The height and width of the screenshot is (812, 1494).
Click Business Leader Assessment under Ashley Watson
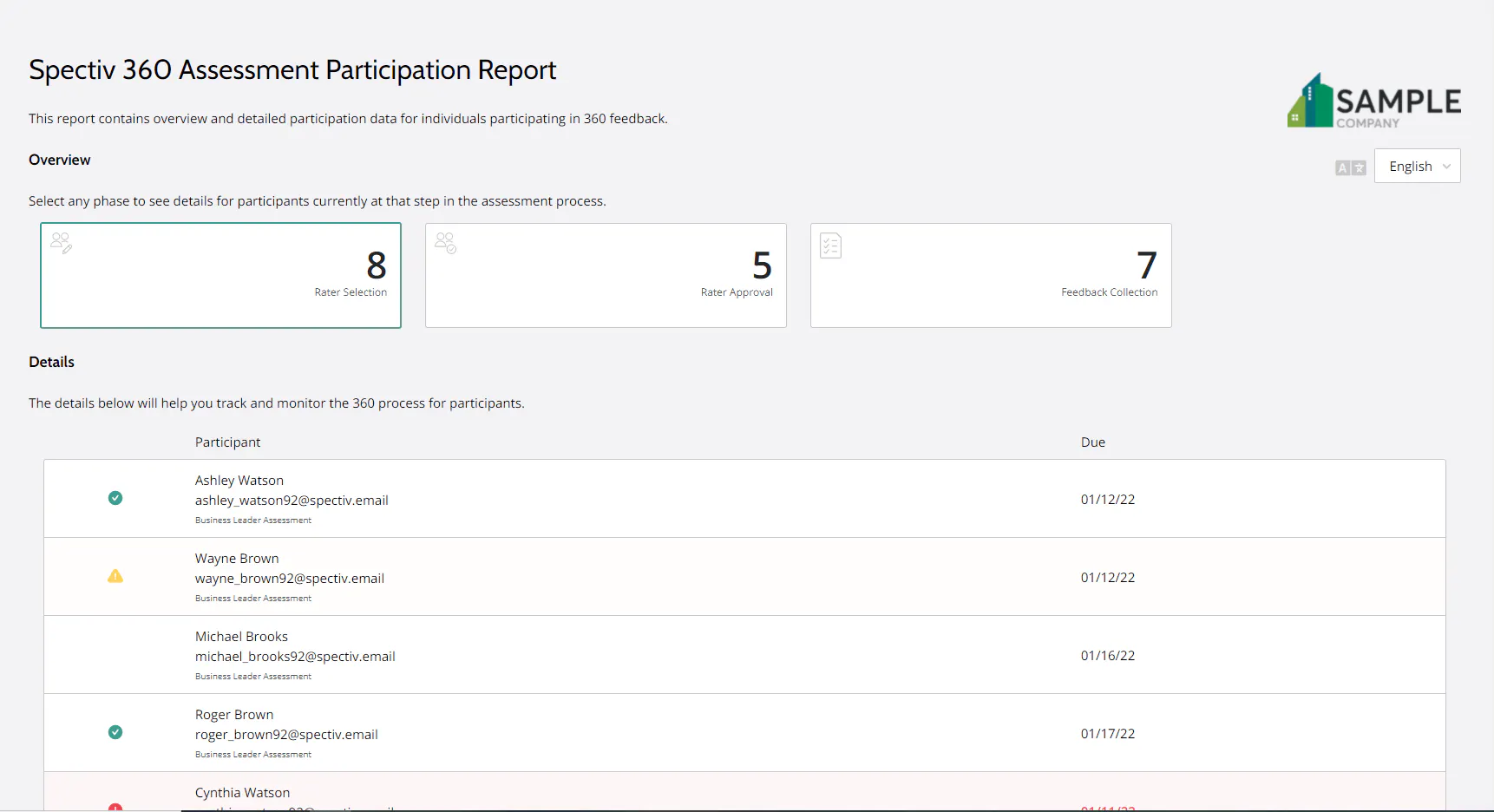253,521
